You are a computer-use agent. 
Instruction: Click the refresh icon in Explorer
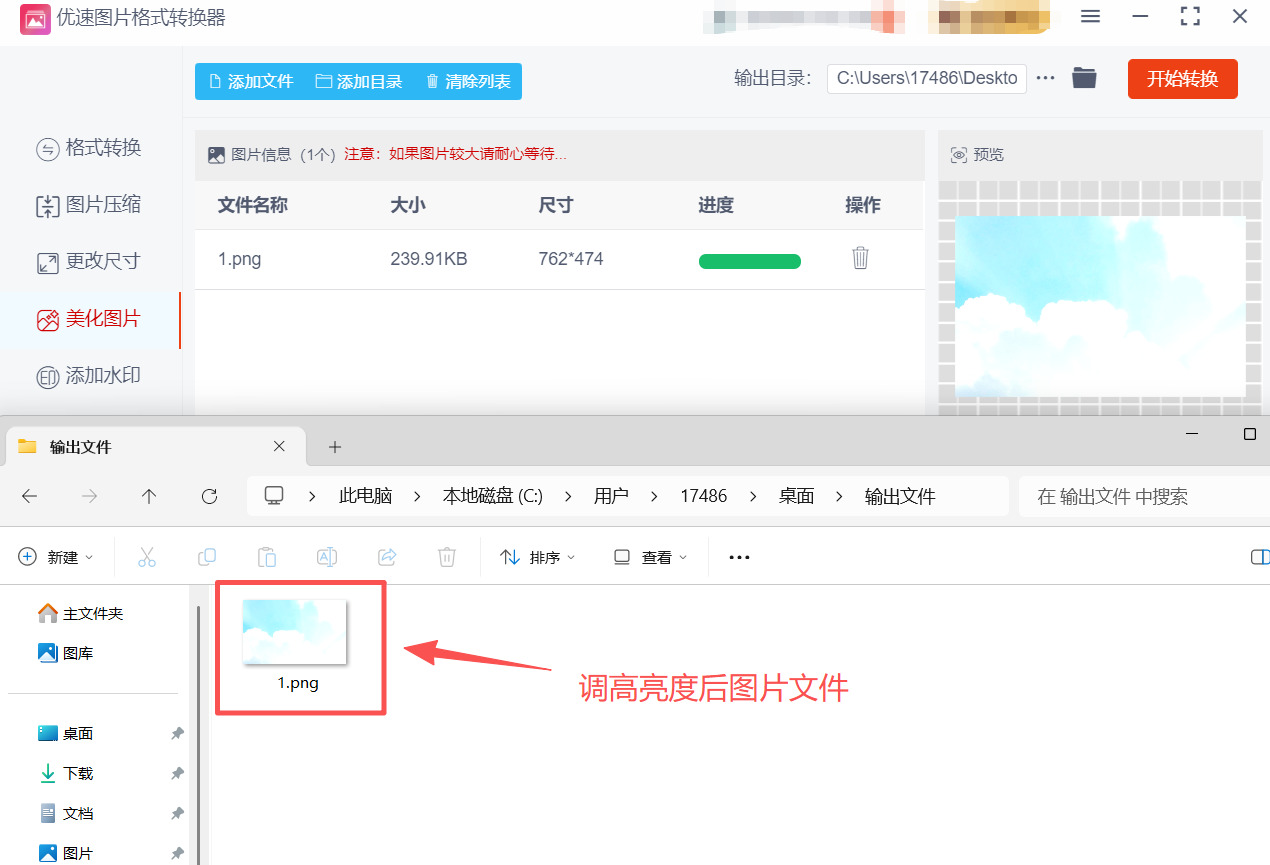pyautogui.click(x=209, y=496)
